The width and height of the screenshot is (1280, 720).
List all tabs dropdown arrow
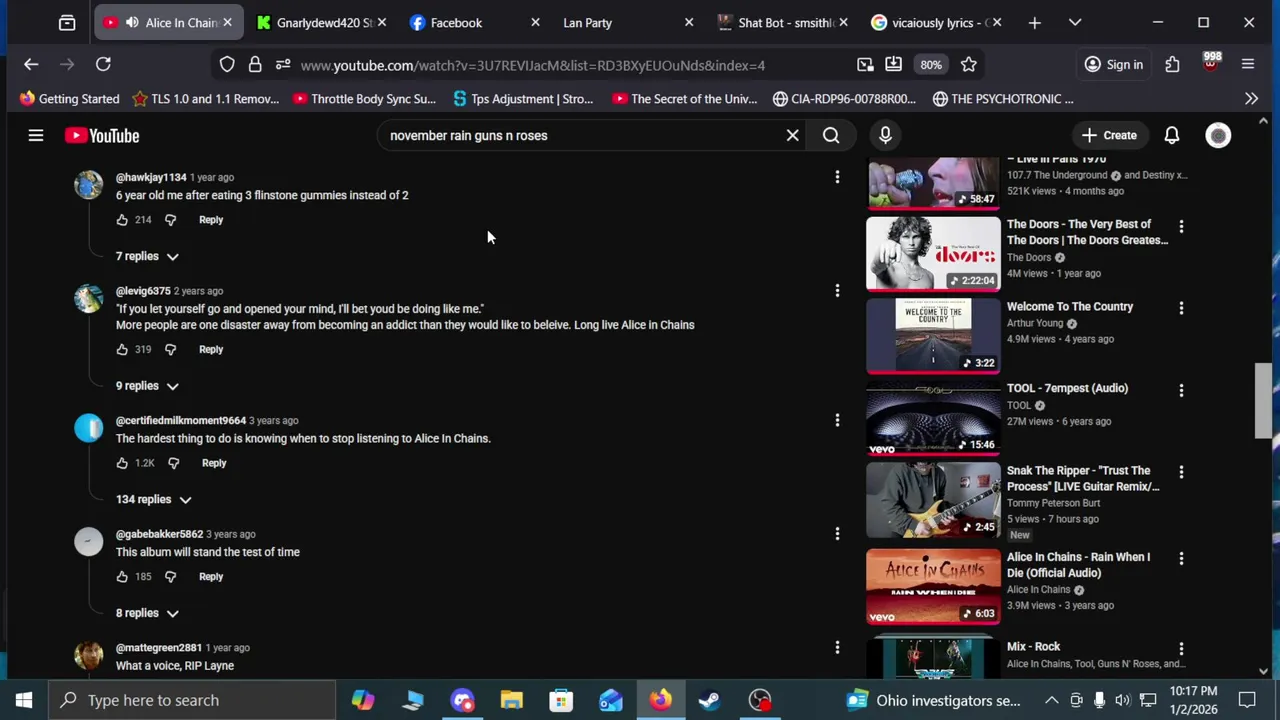pos(1075,22)
